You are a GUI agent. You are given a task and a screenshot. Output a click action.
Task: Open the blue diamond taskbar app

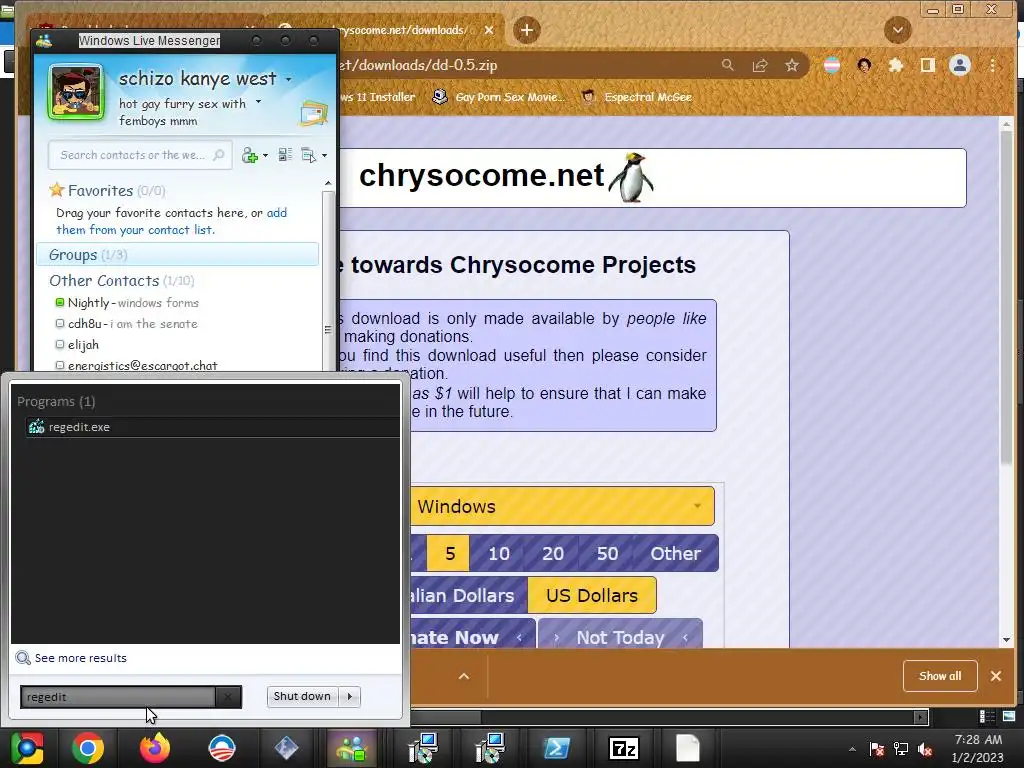[286, 748]
